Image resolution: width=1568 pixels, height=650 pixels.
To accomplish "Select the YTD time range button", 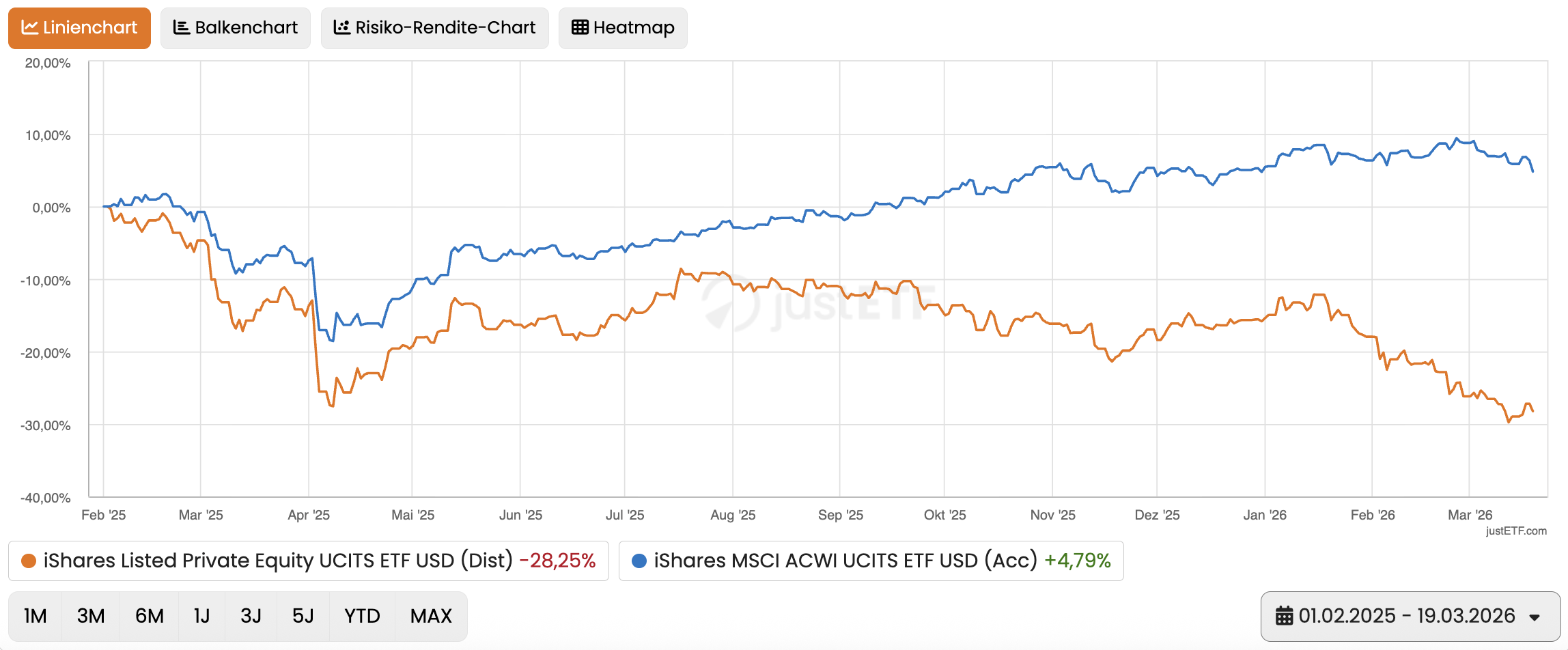I will tap(361, 615).
